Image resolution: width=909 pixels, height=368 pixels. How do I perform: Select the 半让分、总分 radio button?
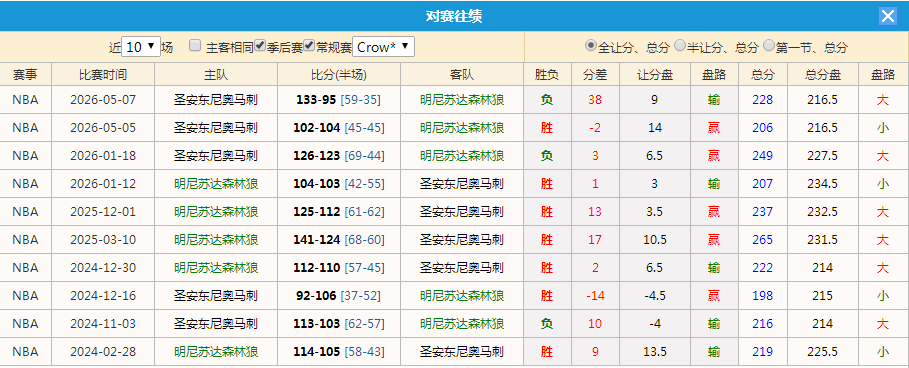680,45
